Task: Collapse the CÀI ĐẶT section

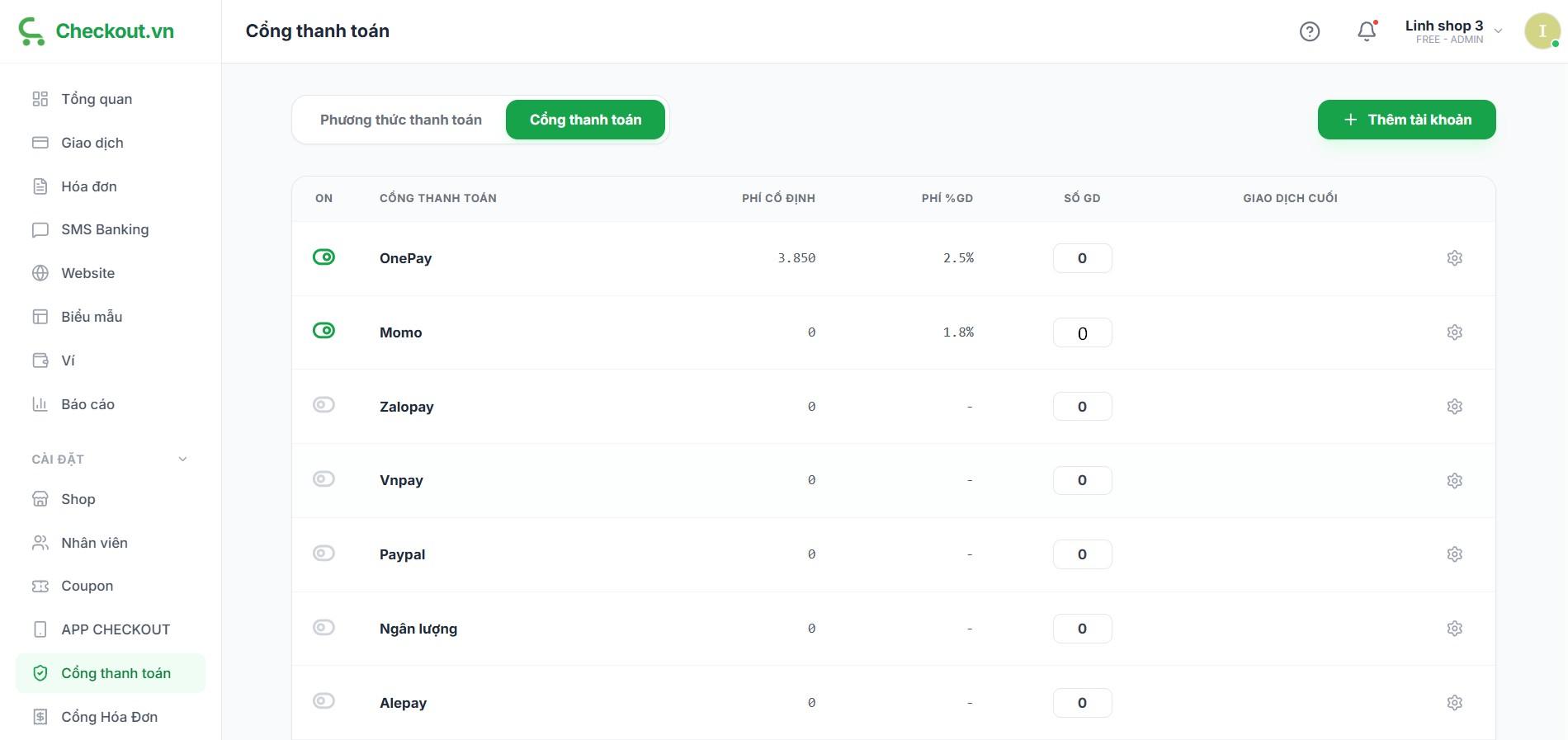Action: coord(182,460)
